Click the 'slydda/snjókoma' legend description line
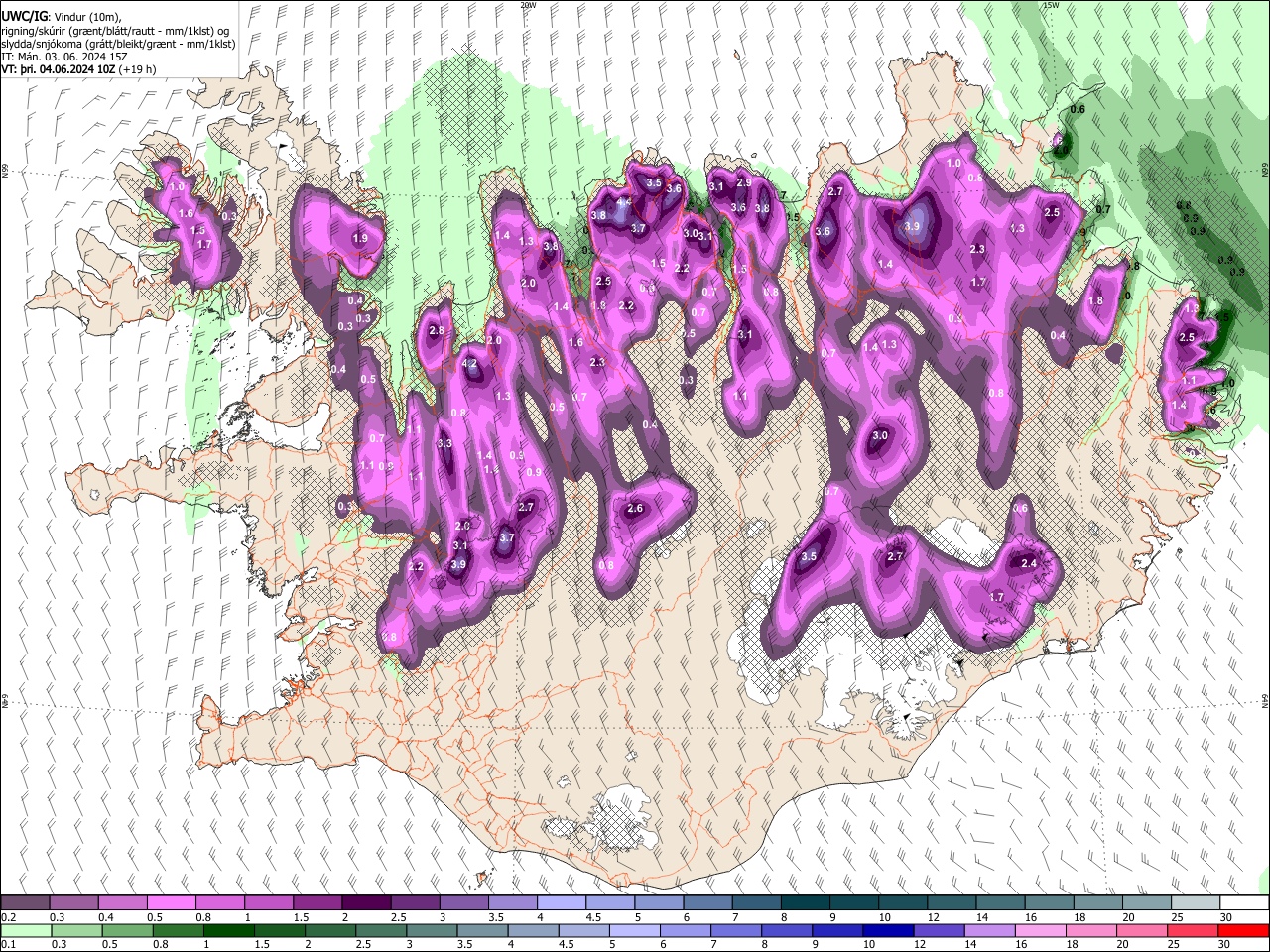The image size is (1270, 952). [x=118, y=44]
